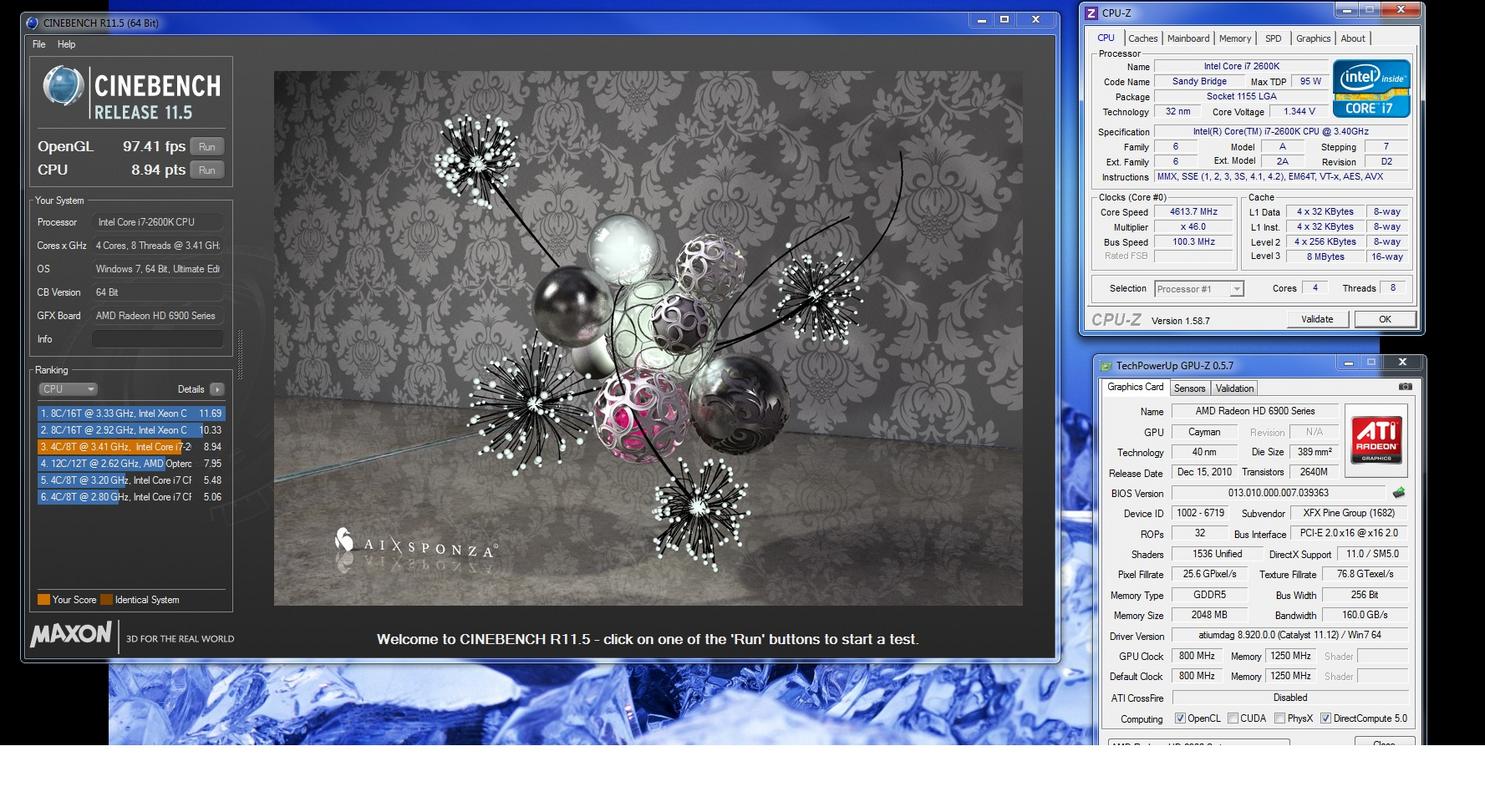Click the Memory Size value 2048 MB
The width and height of the screenshot is (1485, 802).
click(1209, 615)
